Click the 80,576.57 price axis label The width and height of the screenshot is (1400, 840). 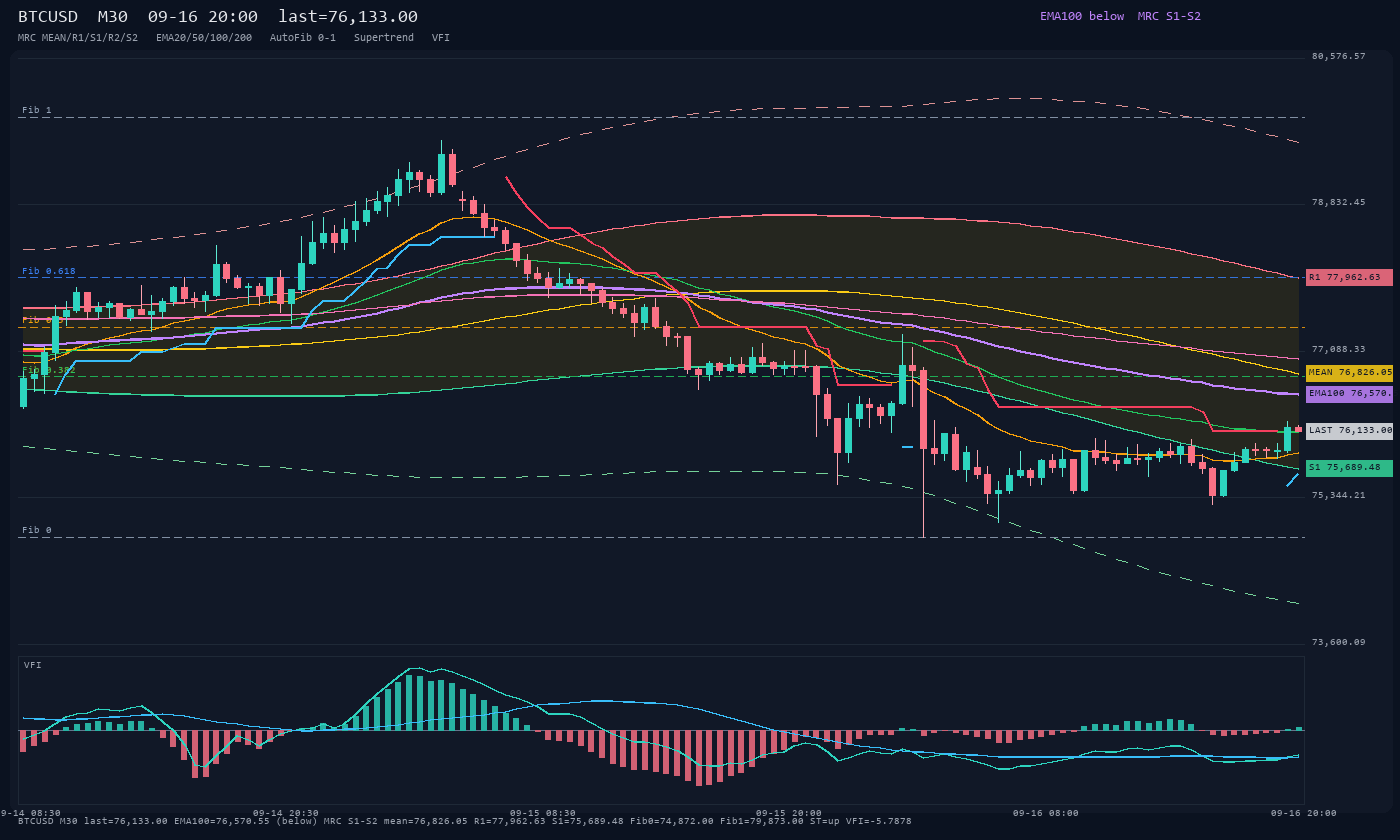point(1338,56)
